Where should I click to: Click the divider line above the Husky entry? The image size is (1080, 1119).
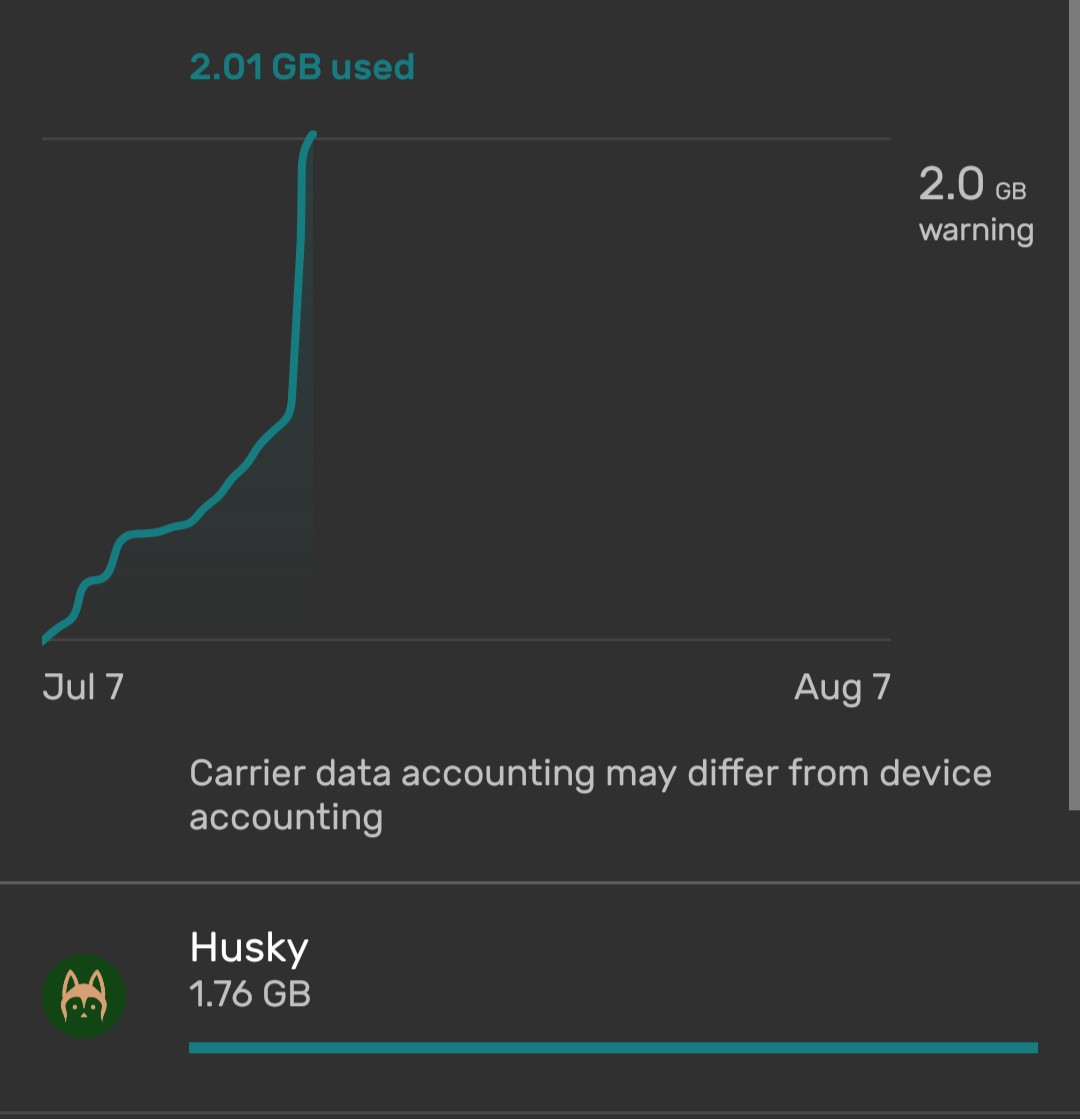[540, 883]
